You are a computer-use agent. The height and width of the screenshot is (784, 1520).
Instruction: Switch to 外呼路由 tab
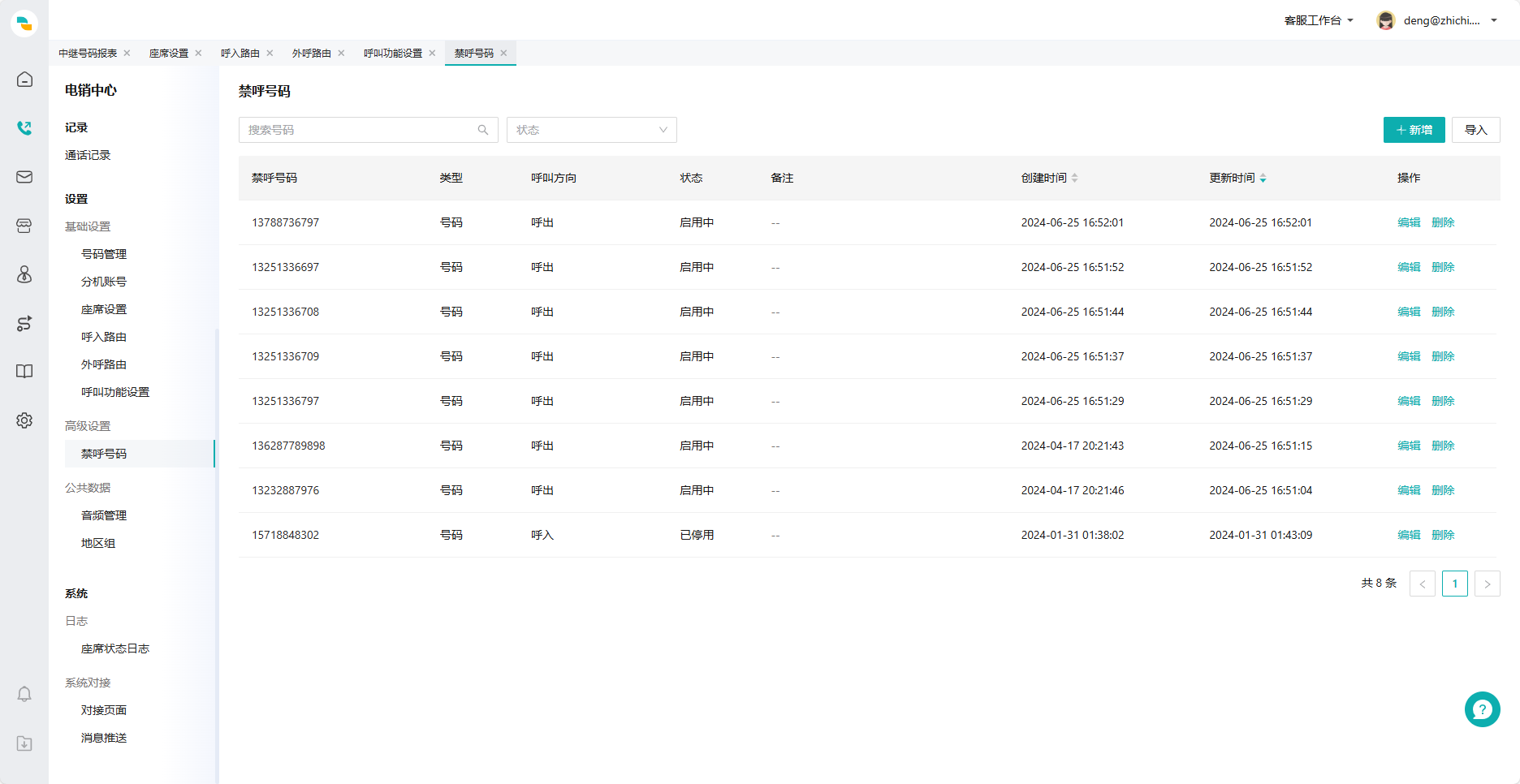coord(312,53)
